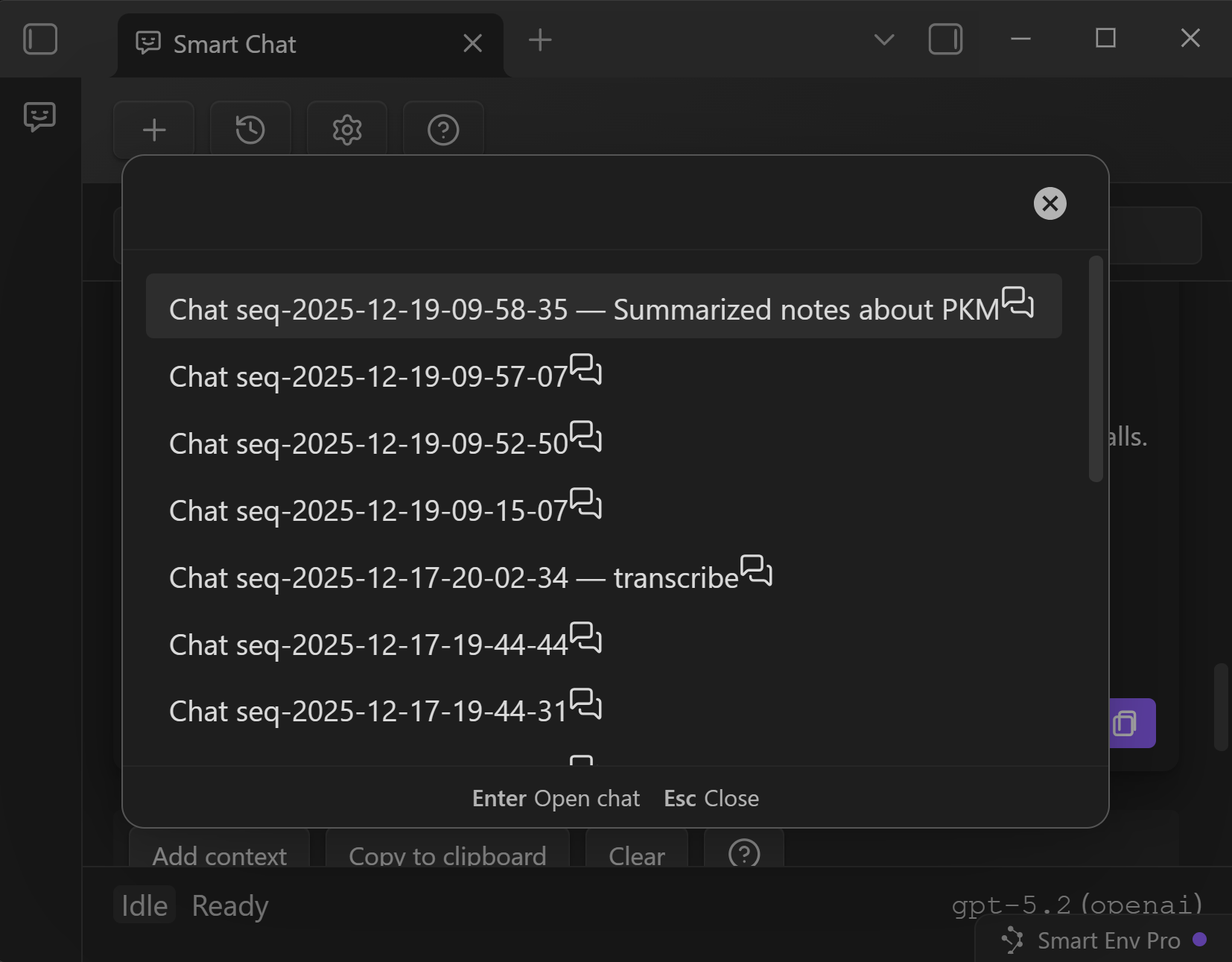Select the Smart Chat tab
Viewport: 1232px width, 962px height.
point(235,45)
